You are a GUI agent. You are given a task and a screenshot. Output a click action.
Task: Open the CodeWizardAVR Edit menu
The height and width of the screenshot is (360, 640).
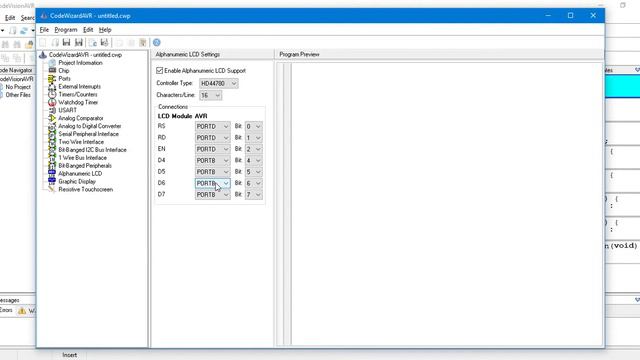click(x=88, y=30)
